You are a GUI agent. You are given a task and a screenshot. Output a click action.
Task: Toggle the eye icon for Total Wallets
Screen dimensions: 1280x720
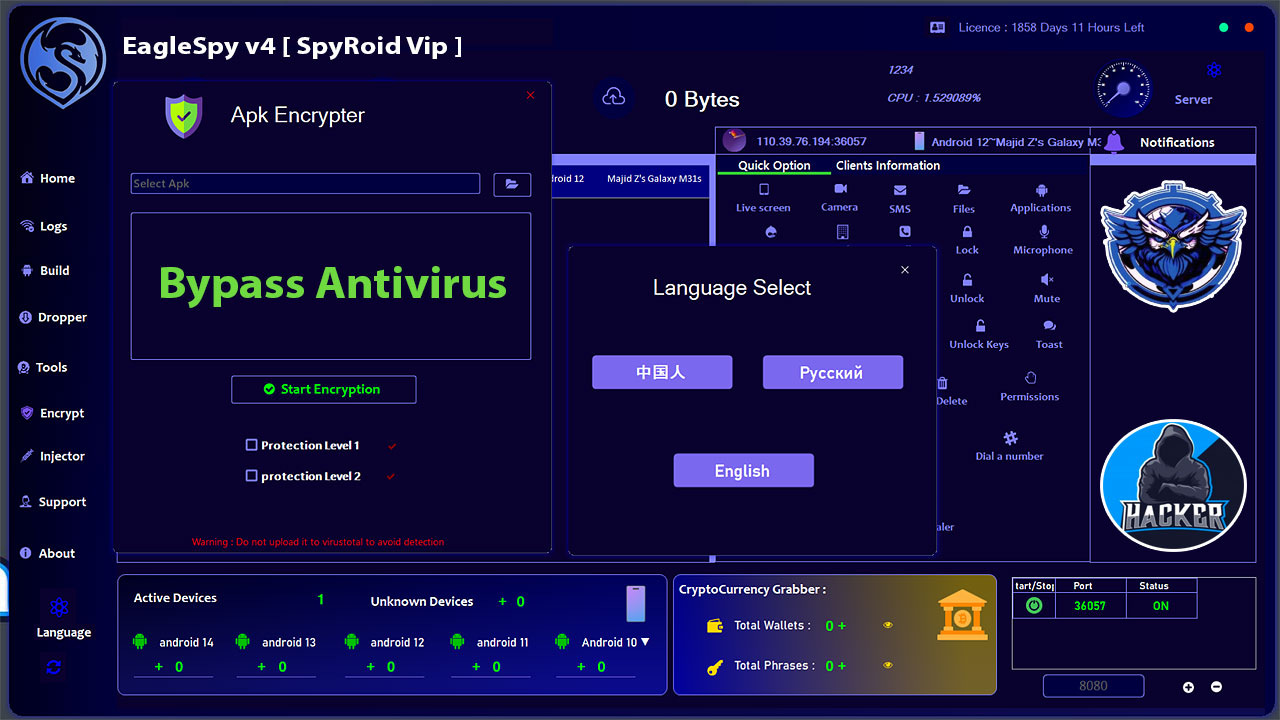tap(887, 625)
